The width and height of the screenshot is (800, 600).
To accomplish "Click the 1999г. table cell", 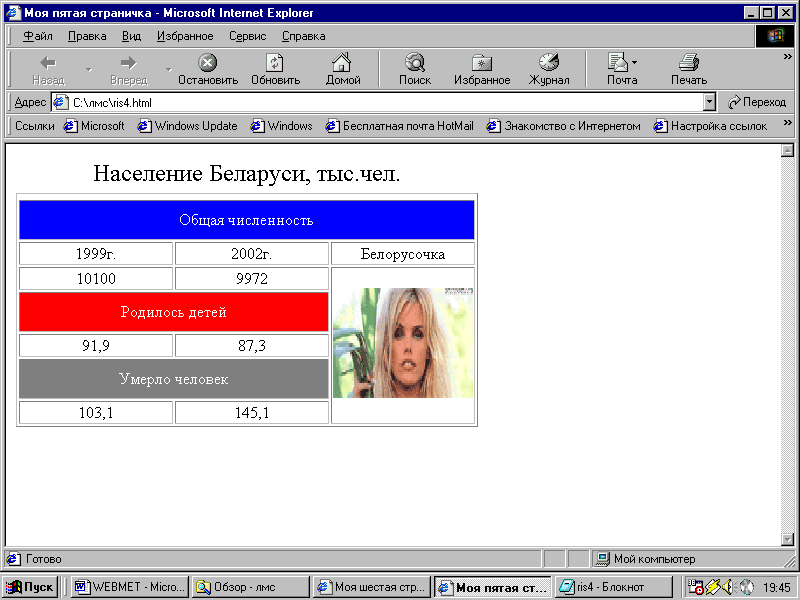I will coord(96,254).
